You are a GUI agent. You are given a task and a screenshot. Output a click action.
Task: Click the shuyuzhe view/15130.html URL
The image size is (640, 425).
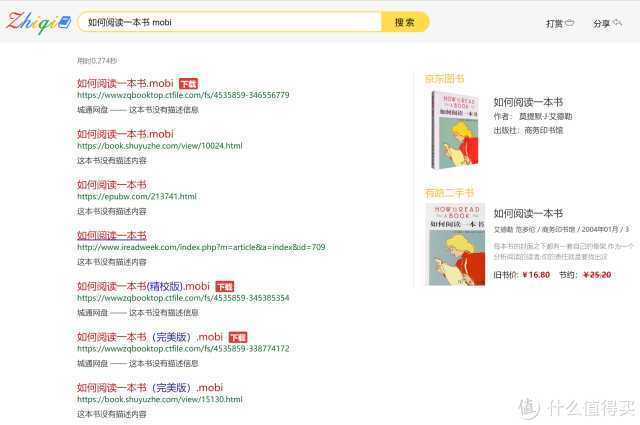[x=159, y=399]
